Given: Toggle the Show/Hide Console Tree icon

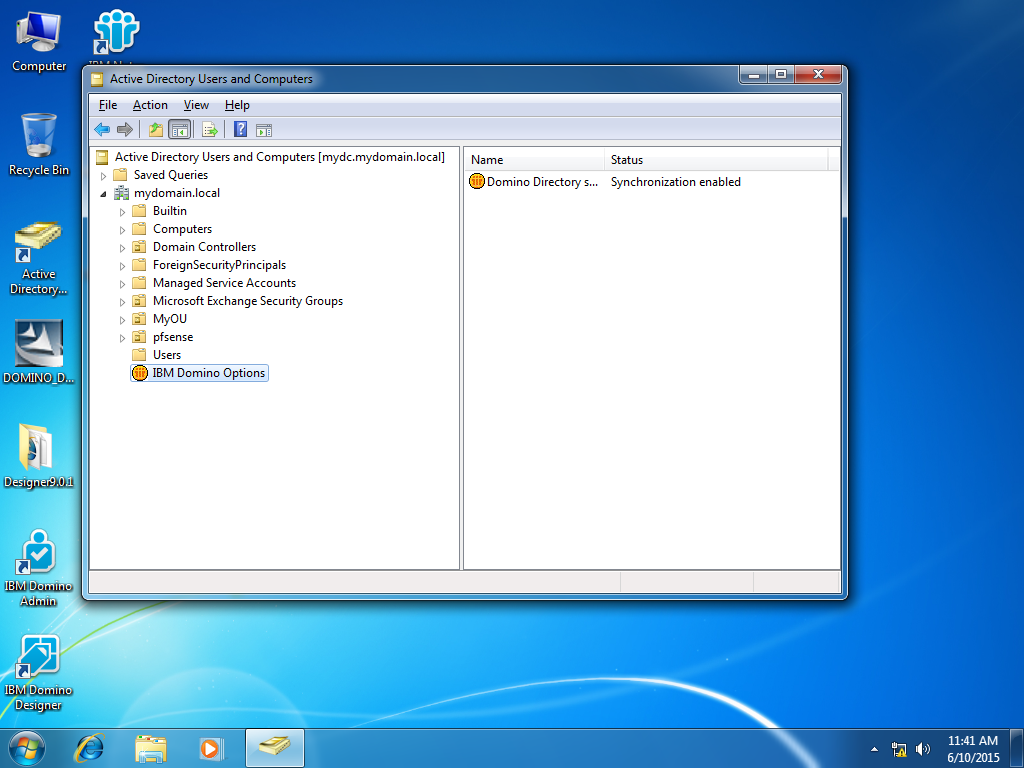Looking at the screenshot, I should point(180,129).
